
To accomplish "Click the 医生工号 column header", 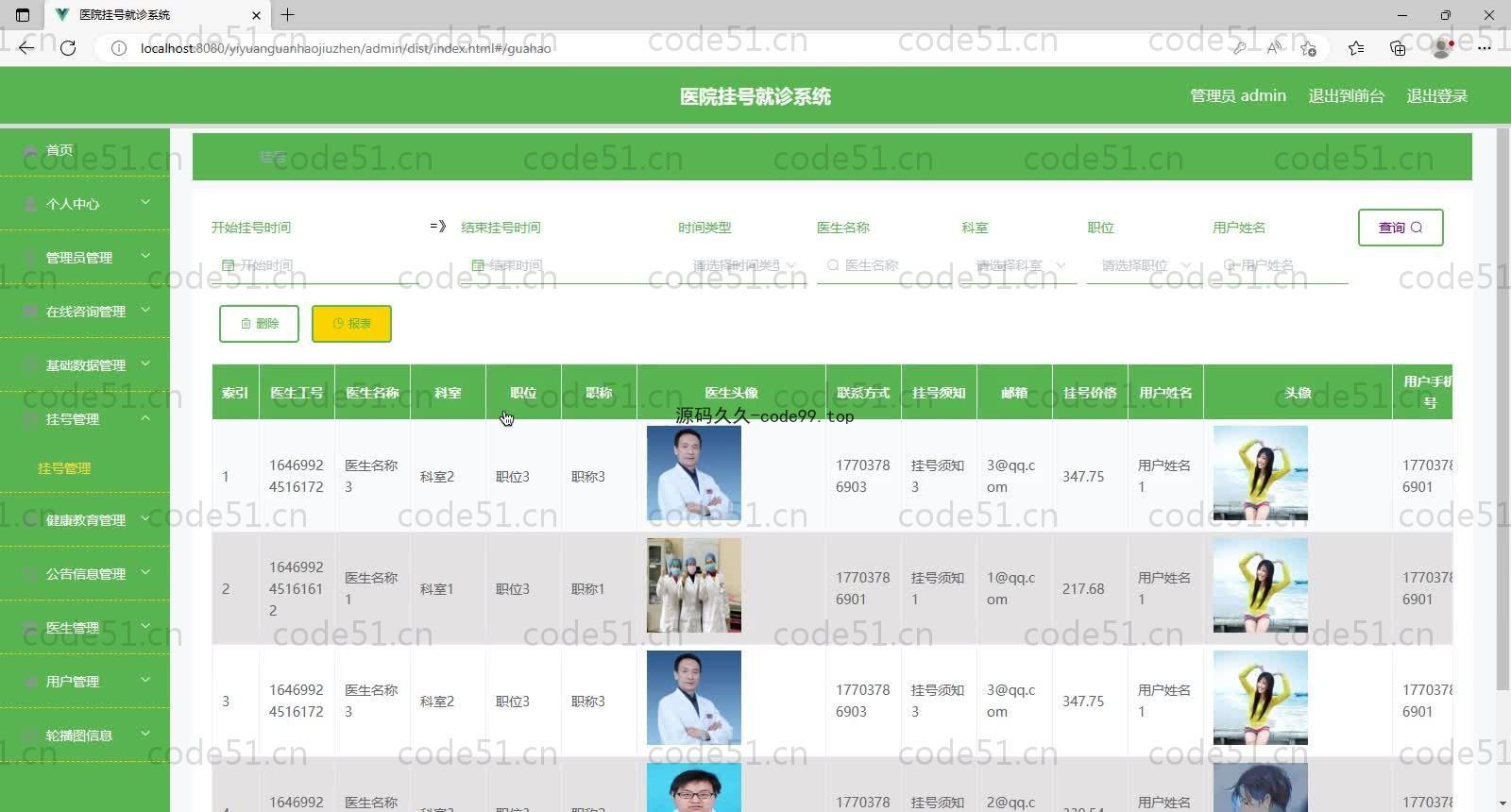I will [297, 393].
